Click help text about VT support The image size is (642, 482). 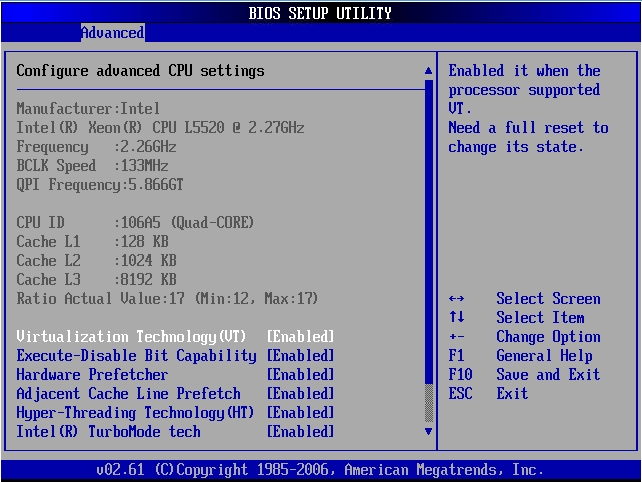click(x=528, y=109)
